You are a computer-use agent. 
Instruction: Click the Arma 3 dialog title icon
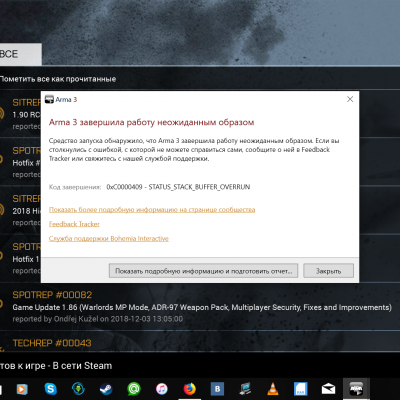(49, 99)
